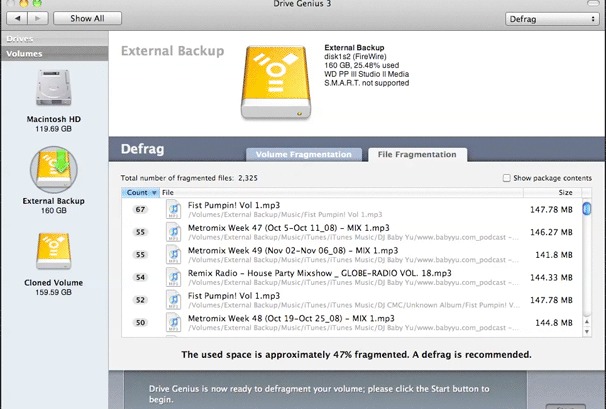Viewport: 606px width, 409px height.
Task: Click 'S.M.A.R.T. not supported' info line
Action: pyautogui.click(x=366, y=83)
